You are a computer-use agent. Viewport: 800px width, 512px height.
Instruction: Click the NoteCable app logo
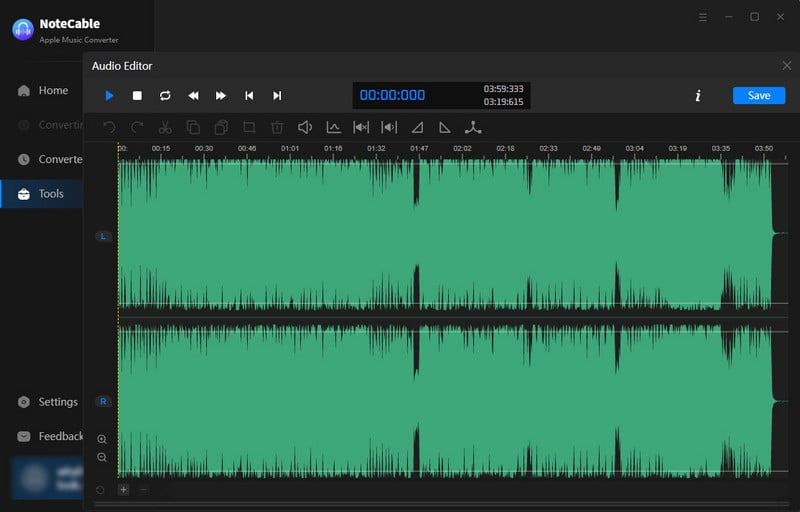23,30
